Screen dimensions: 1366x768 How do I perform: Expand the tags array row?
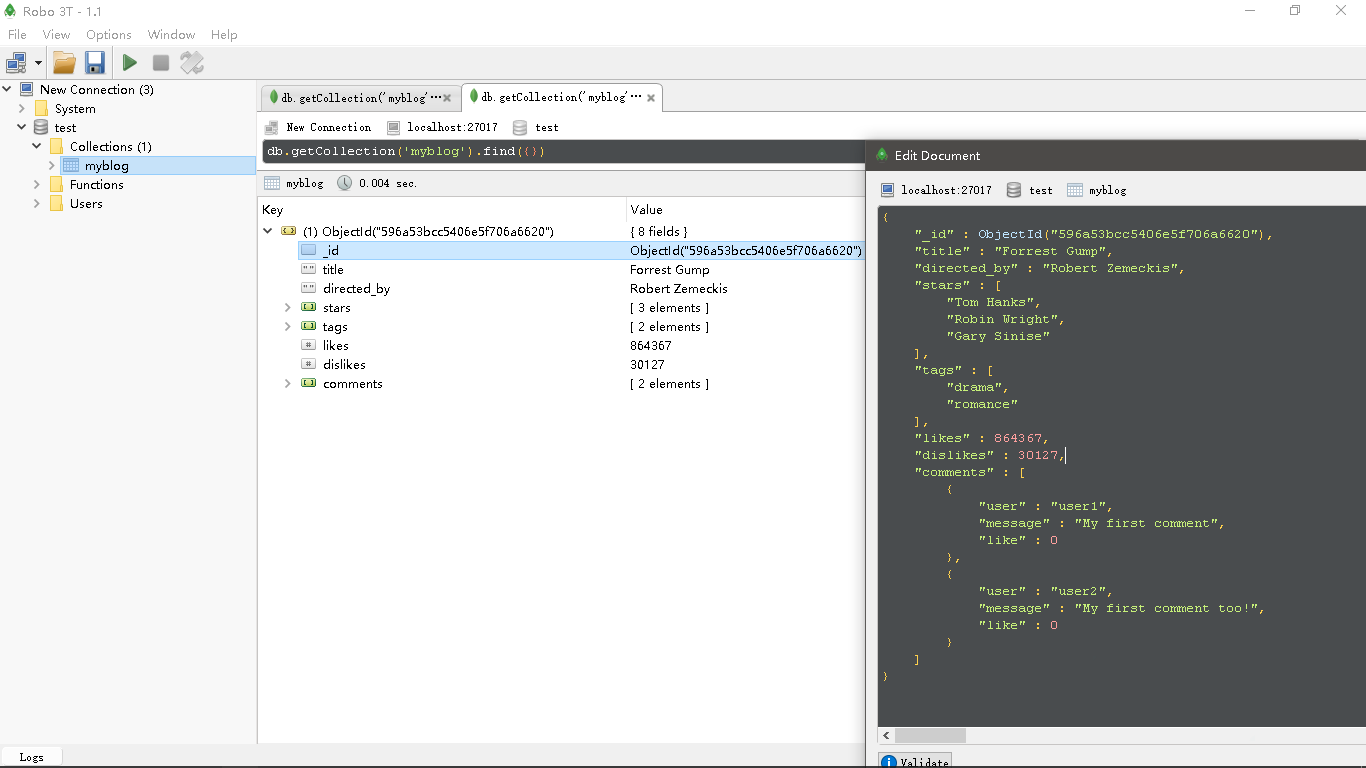tap(288, 326)
